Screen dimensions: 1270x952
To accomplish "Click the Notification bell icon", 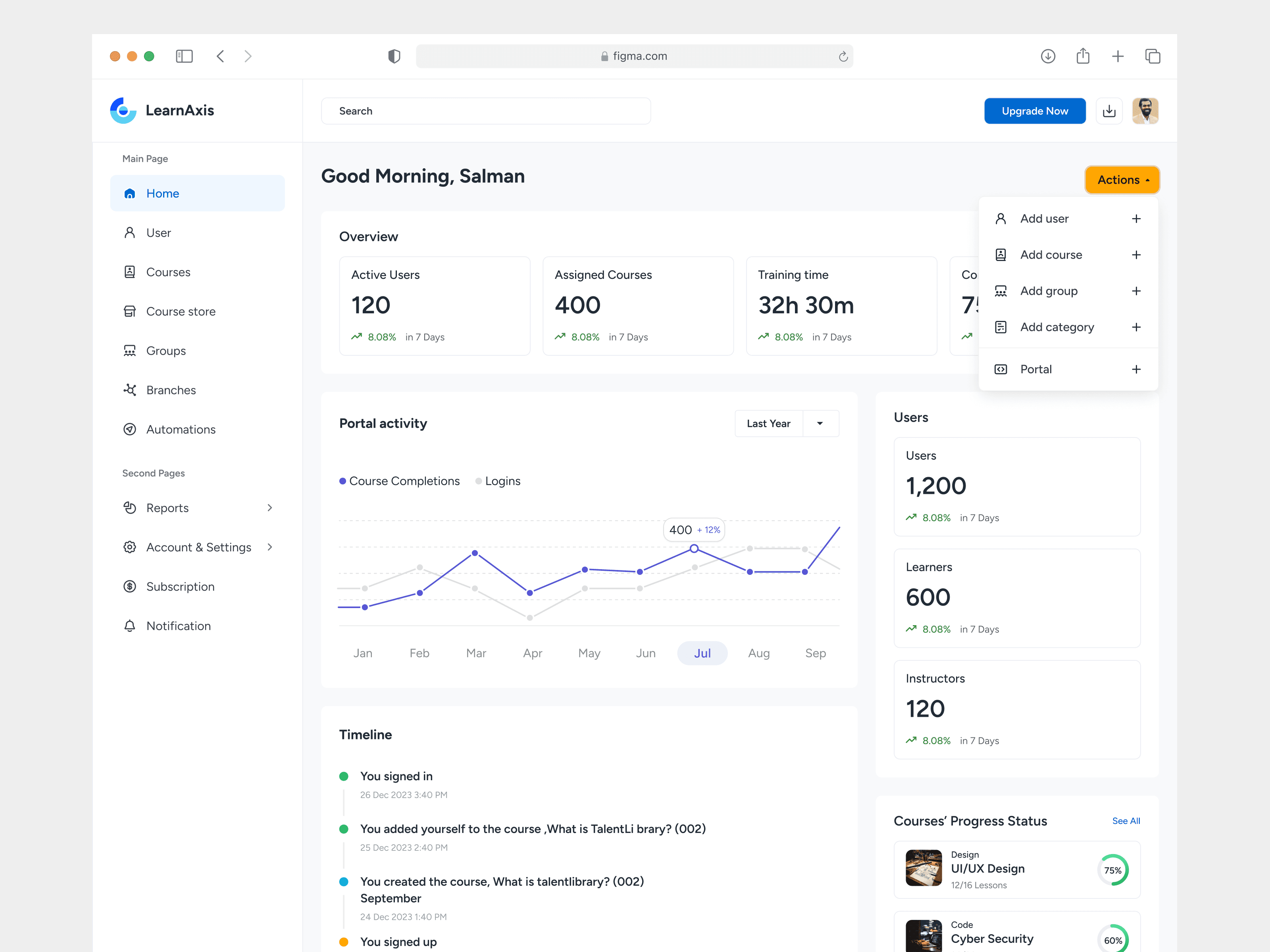I will click(x=130, y=626).
